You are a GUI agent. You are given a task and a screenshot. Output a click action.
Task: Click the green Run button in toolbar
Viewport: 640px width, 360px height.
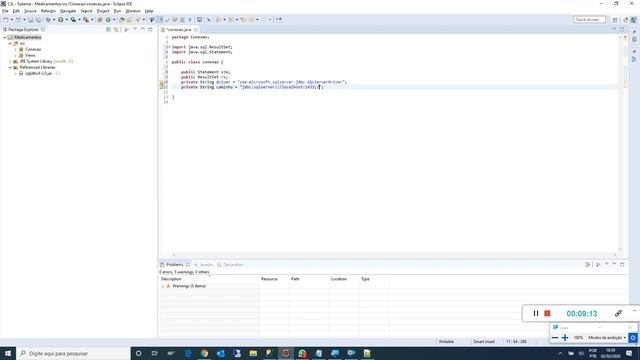click(60, 20)
